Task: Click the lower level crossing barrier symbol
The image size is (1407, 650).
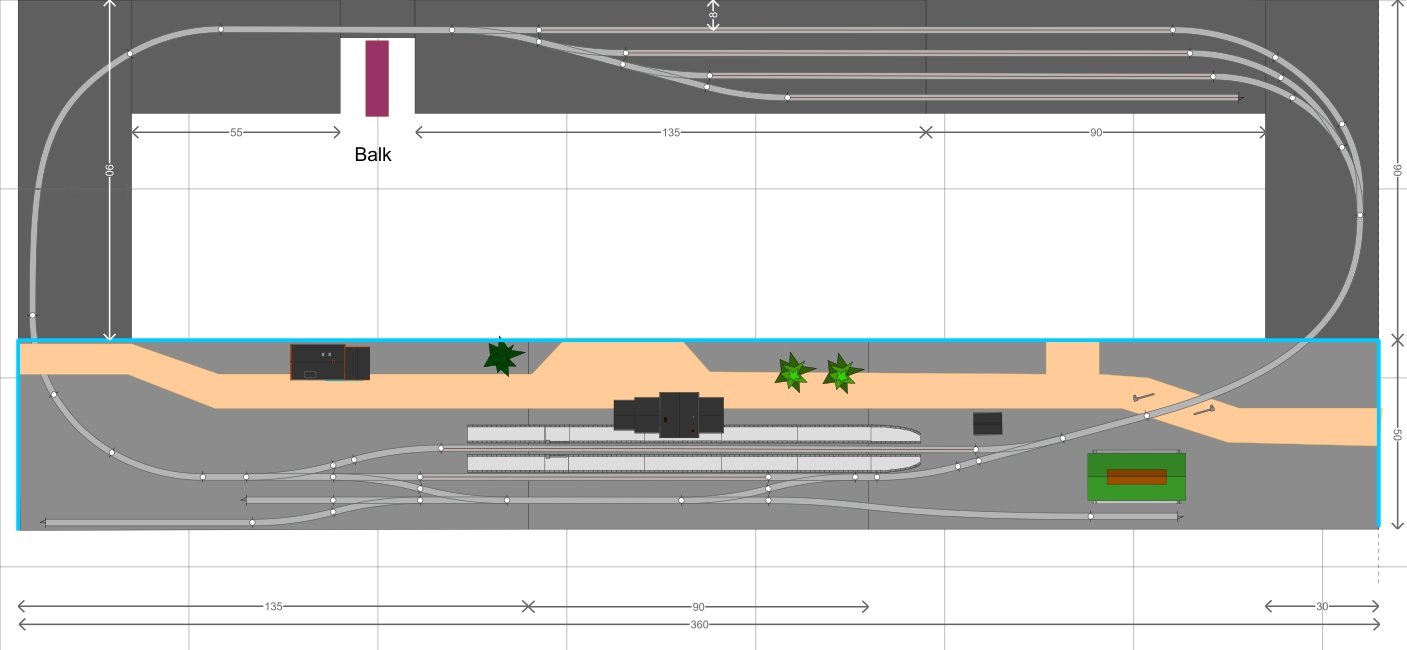Action: (x=1204, y=410)
